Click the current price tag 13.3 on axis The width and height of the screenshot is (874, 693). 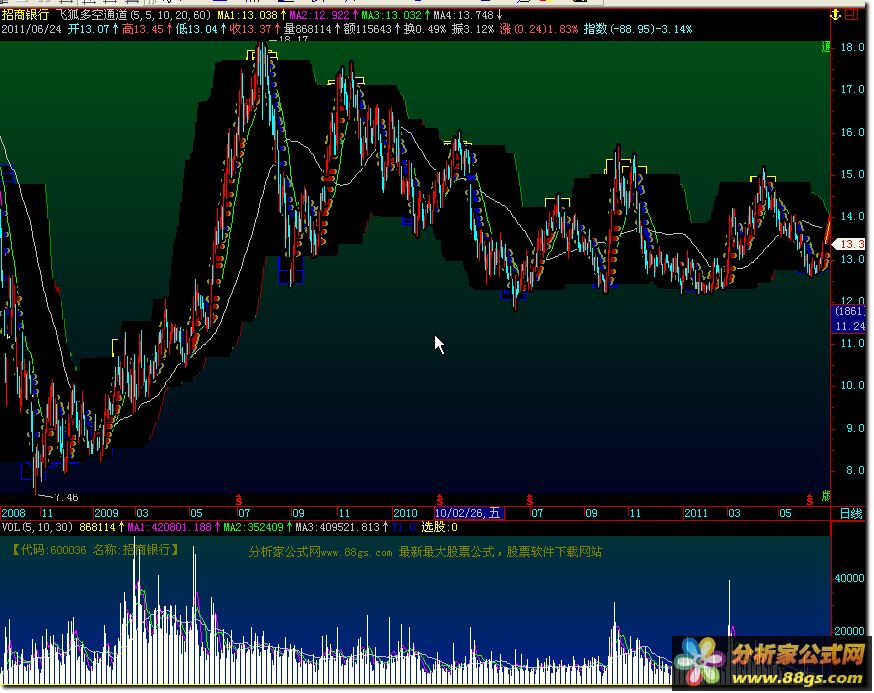click(849, 244)
